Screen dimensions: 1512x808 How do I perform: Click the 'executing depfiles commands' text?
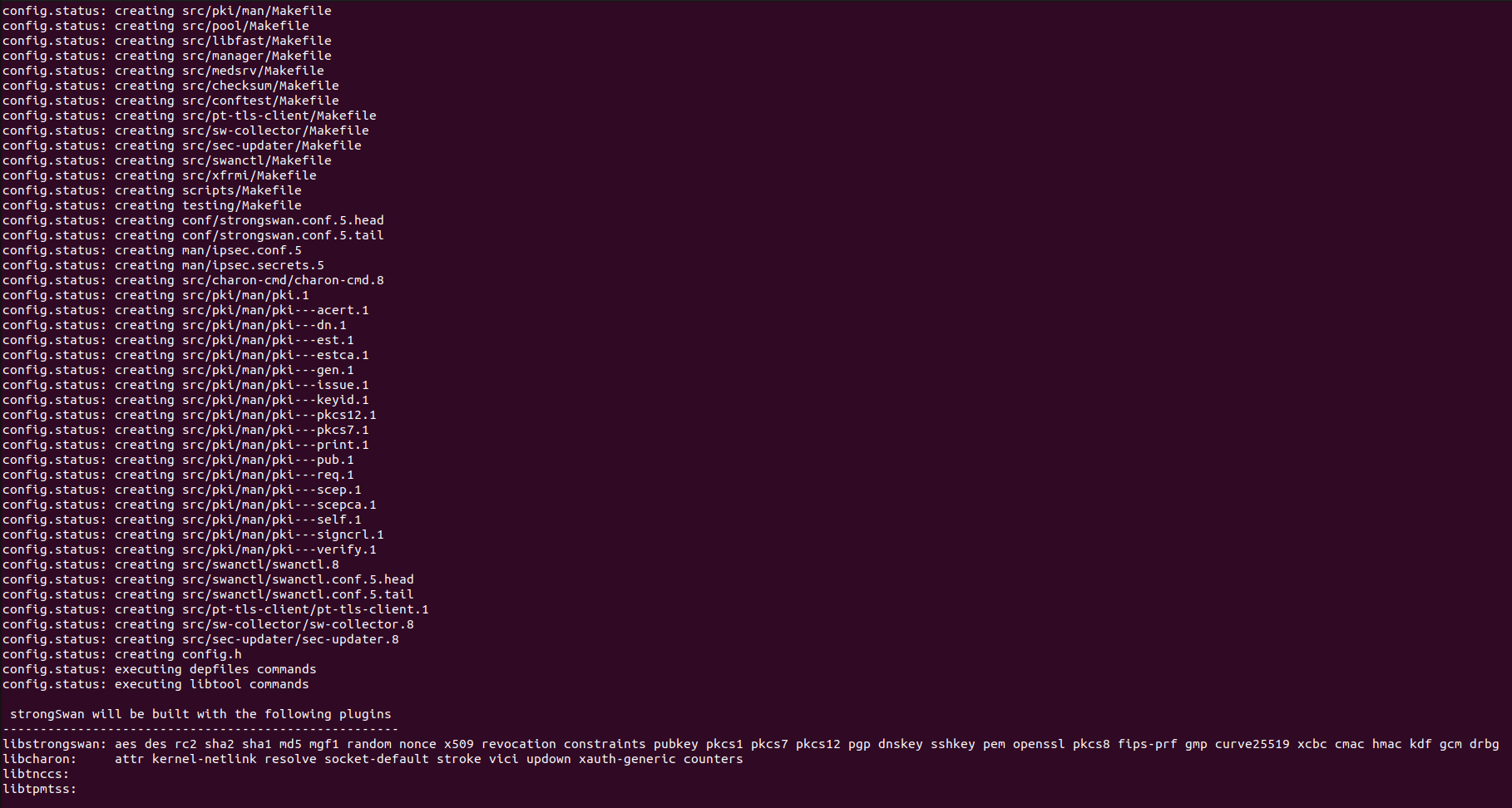[x=215, y=669]
